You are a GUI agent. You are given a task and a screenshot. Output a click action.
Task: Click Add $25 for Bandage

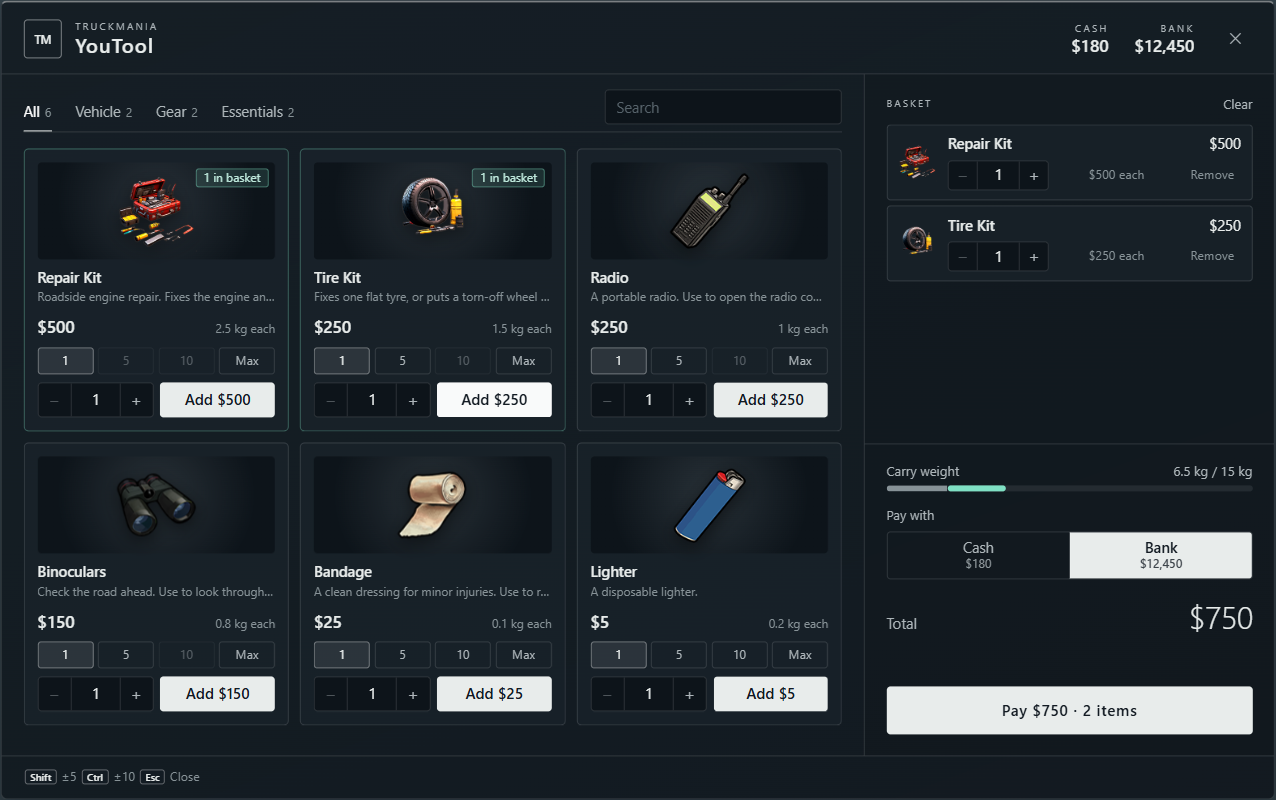(x=494, y=694)
